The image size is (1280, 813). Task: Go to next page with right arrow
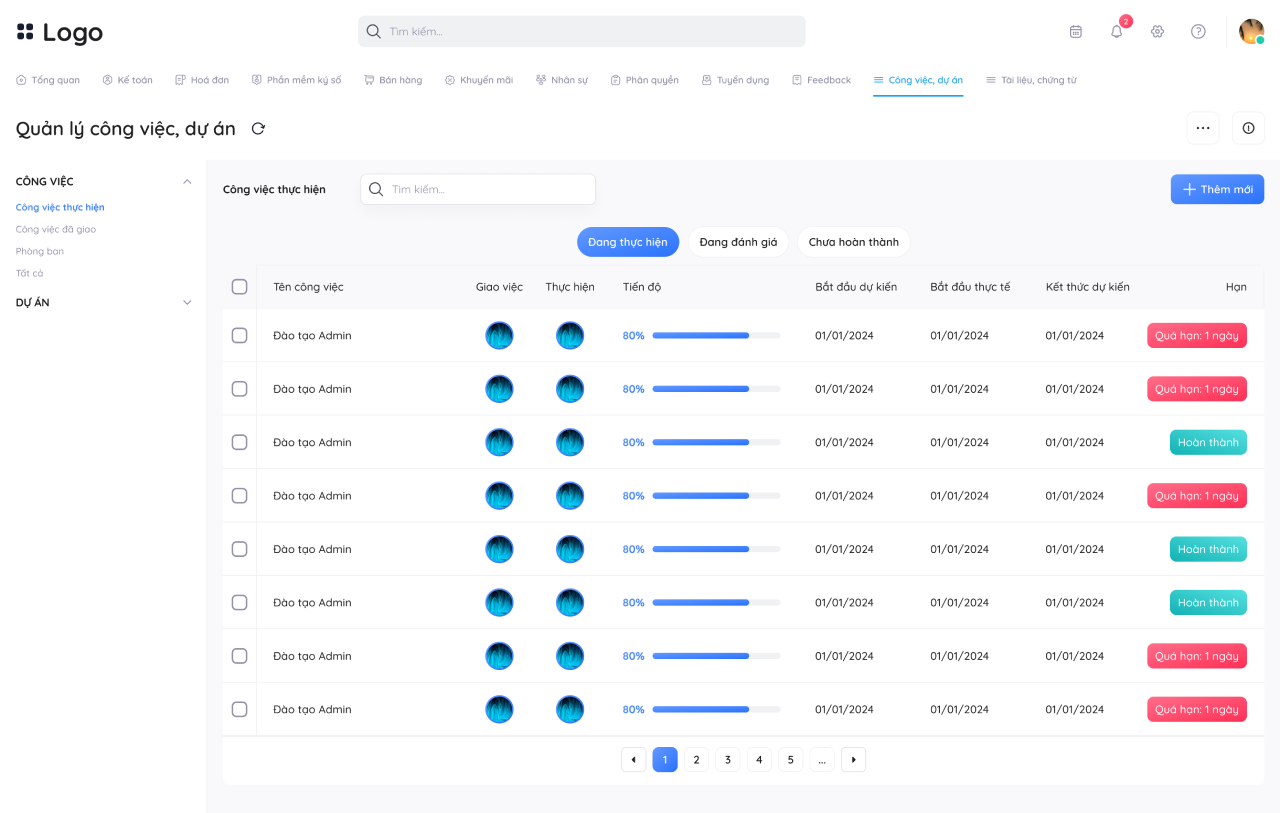click(x=853, y=760)
